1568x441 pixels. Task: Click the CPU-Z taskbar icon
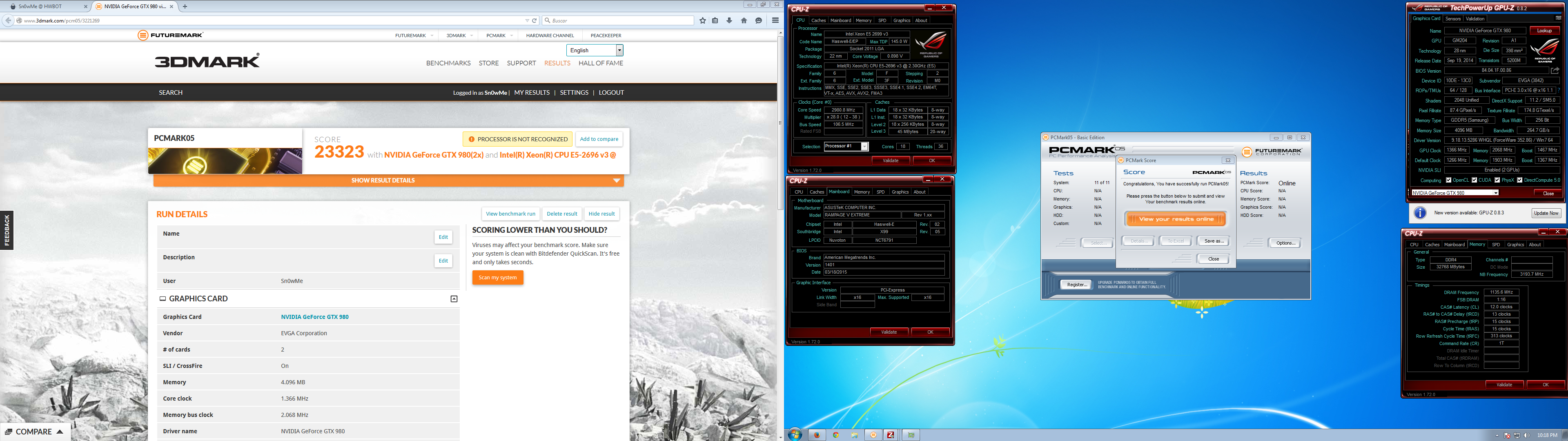[x=891, y=435]
